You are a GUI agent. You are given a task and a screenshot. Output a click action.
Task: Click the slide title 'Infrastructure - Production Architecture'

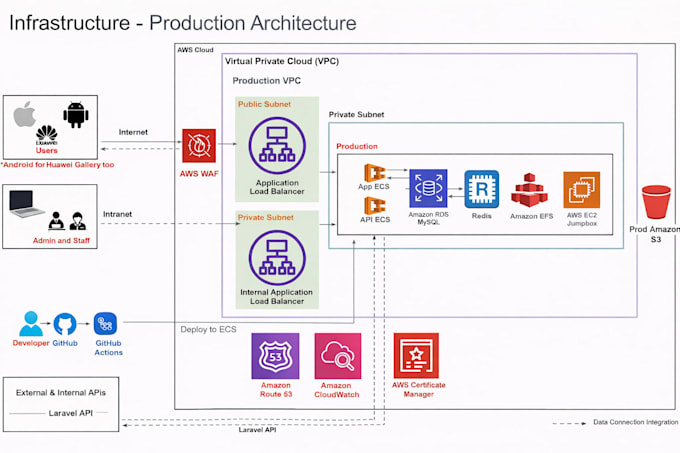[183, 23]
